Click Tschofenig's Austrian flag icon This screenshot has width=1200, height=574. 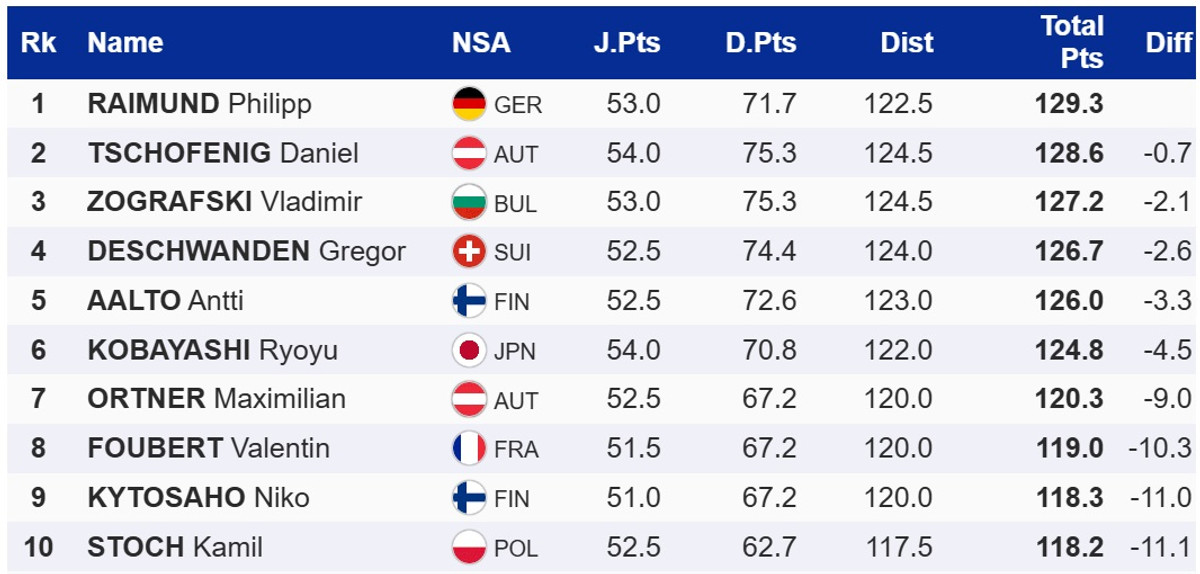click(x=469, y=153)
